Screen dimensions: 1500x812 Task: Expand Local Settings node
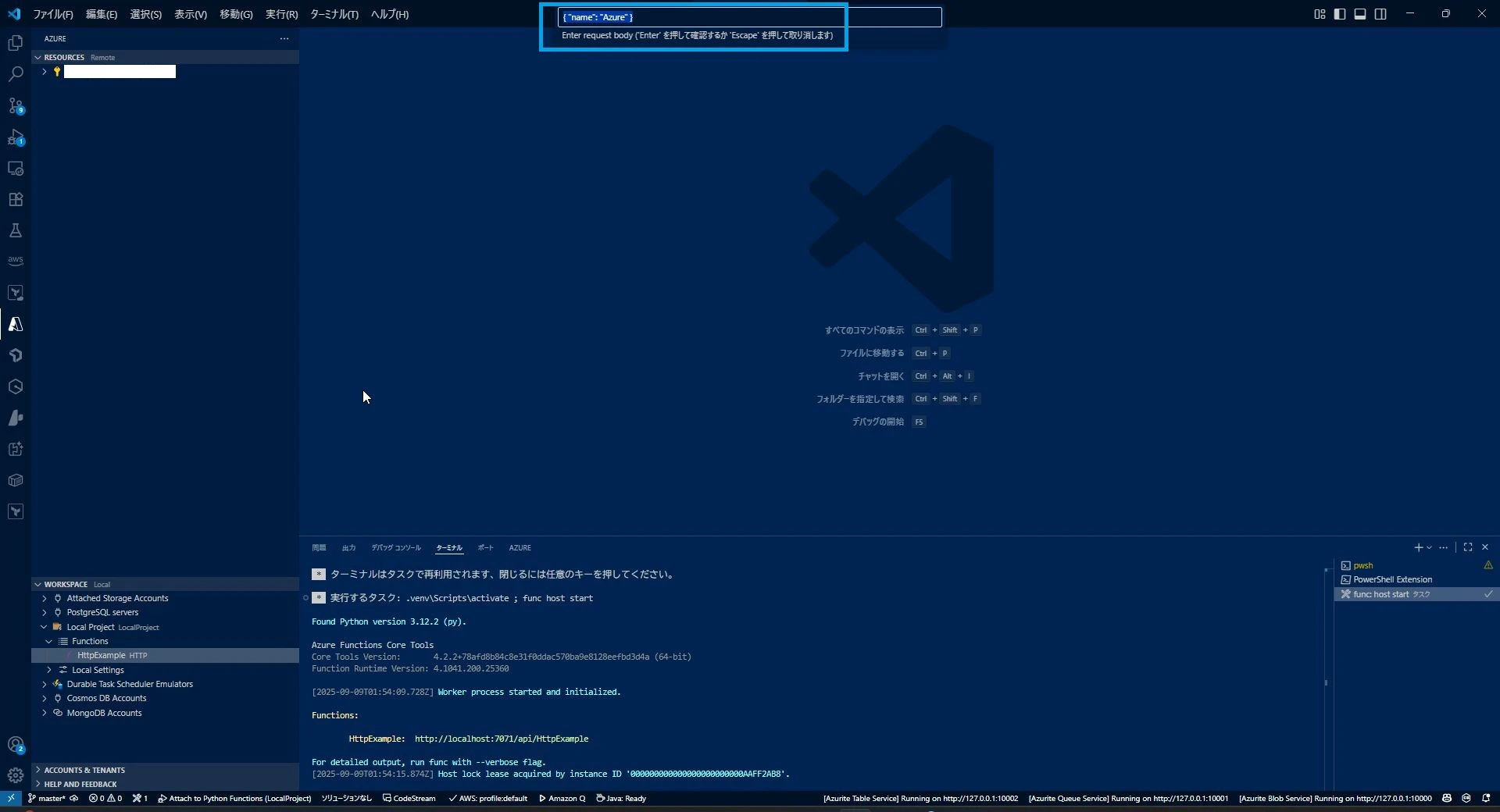click(x=49, y=670)
